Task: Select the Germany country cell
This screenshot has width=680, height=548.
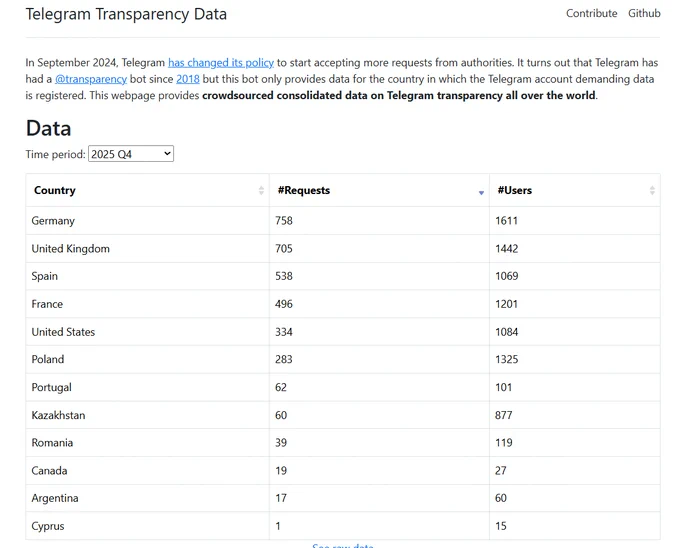Action: pos(147,221)
